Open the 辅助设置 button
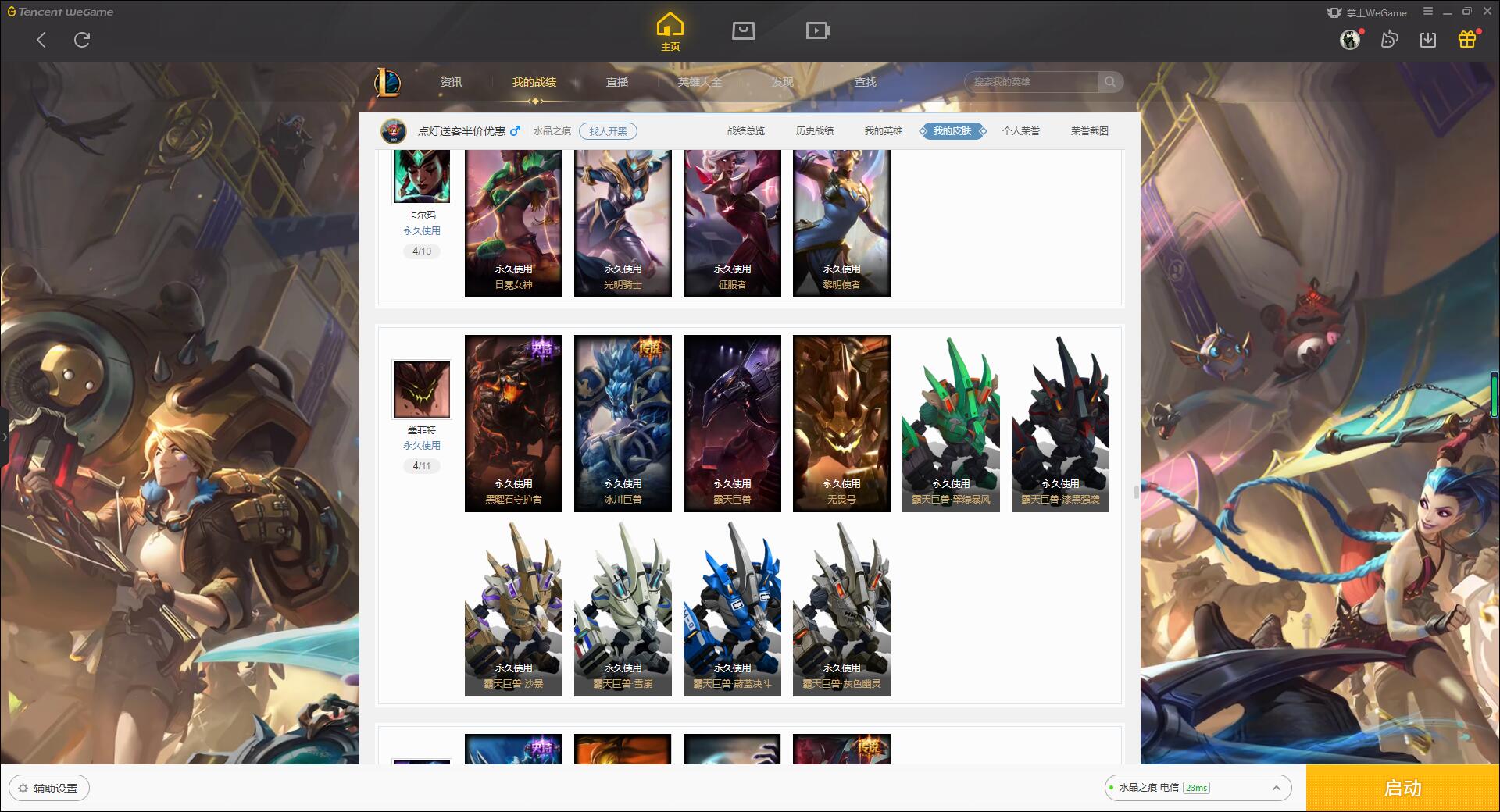The image size is (1500, 812). click(49, 789)
